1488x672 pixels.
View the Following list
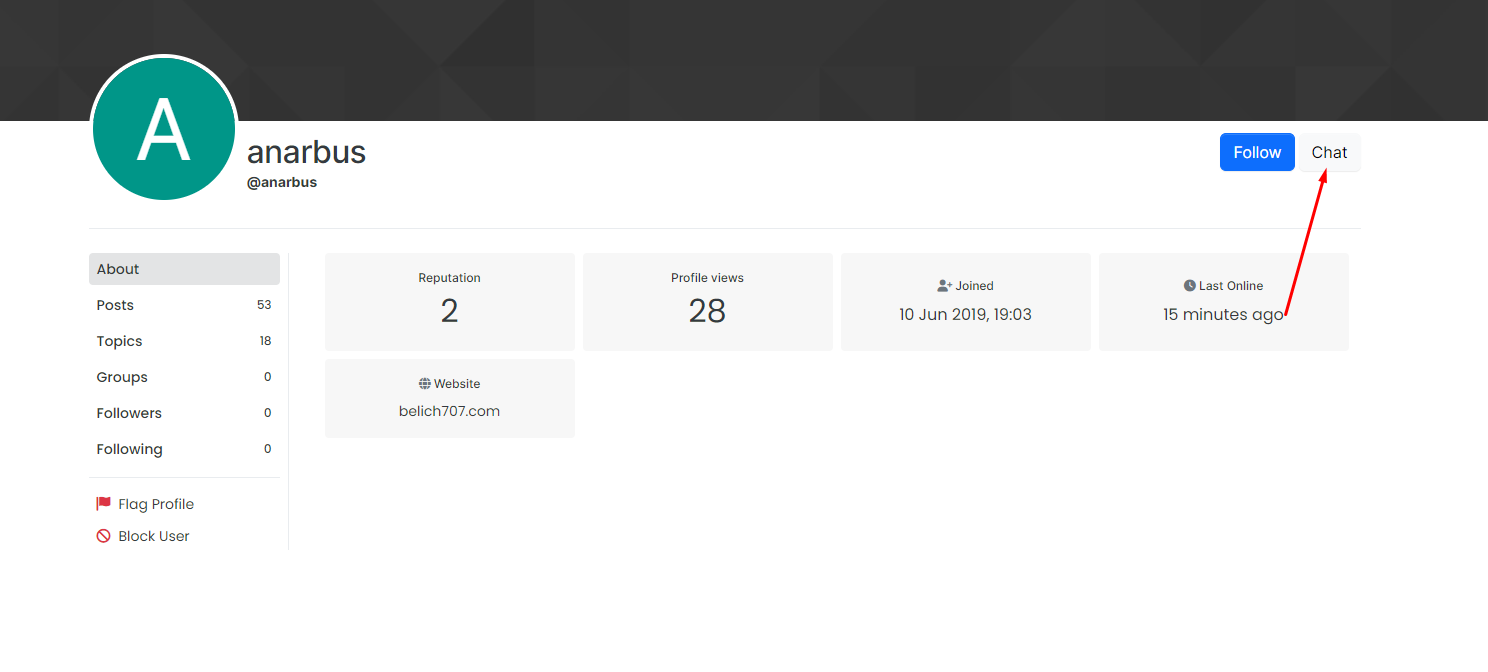pos(184,449)
